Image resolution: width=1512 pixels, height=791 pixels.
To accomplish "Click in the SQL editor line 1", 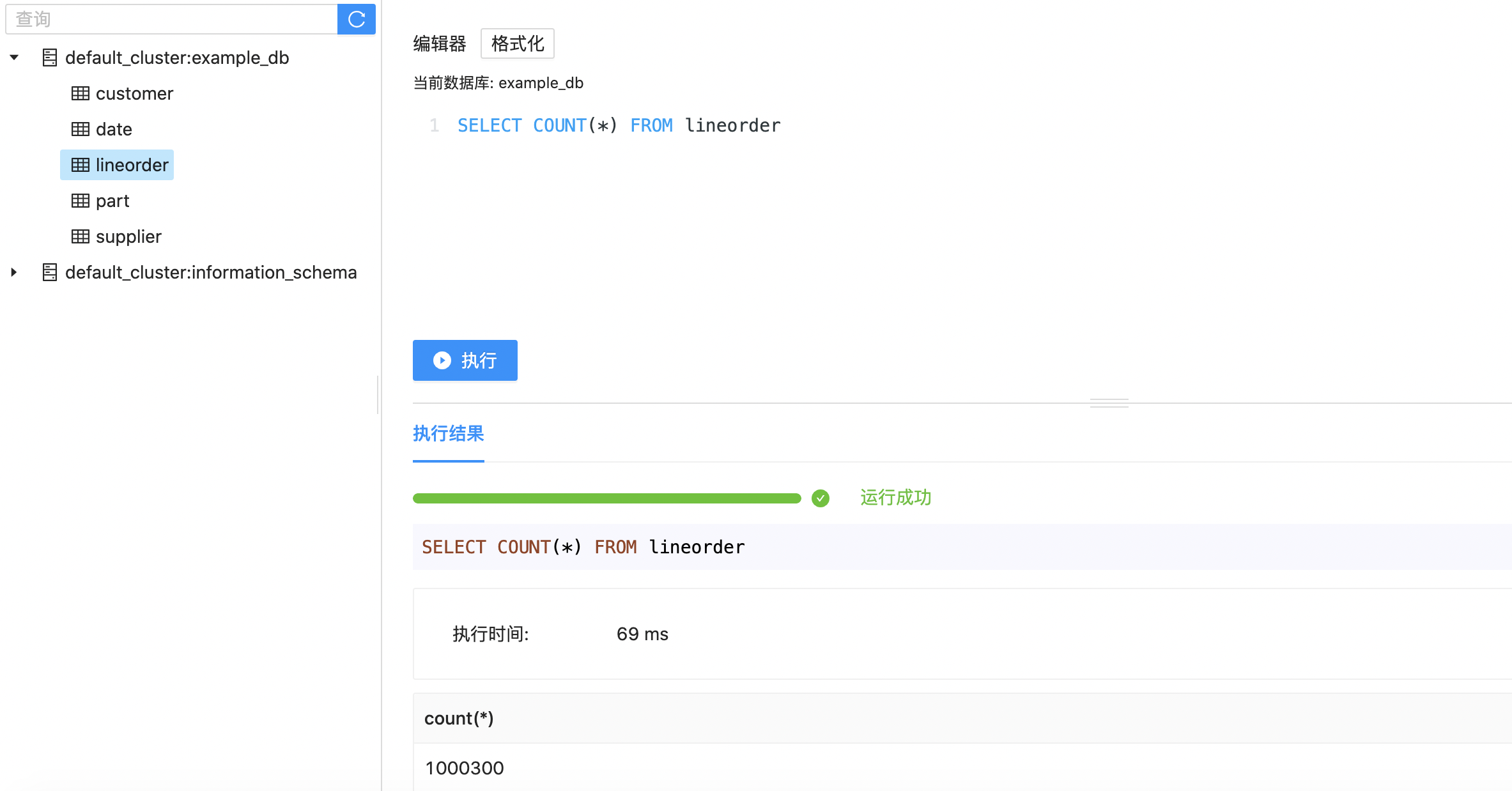I will (x=619, y=125).
